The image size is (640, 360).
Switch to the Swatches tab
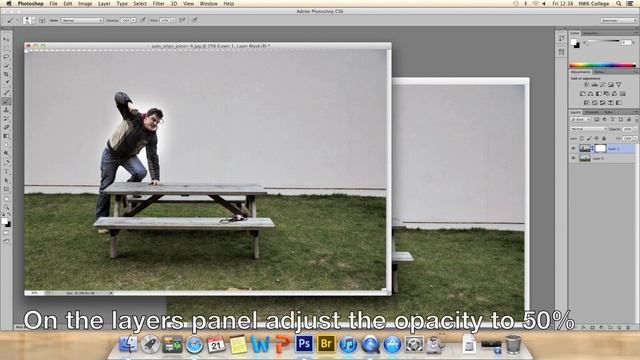click(590, 33)
